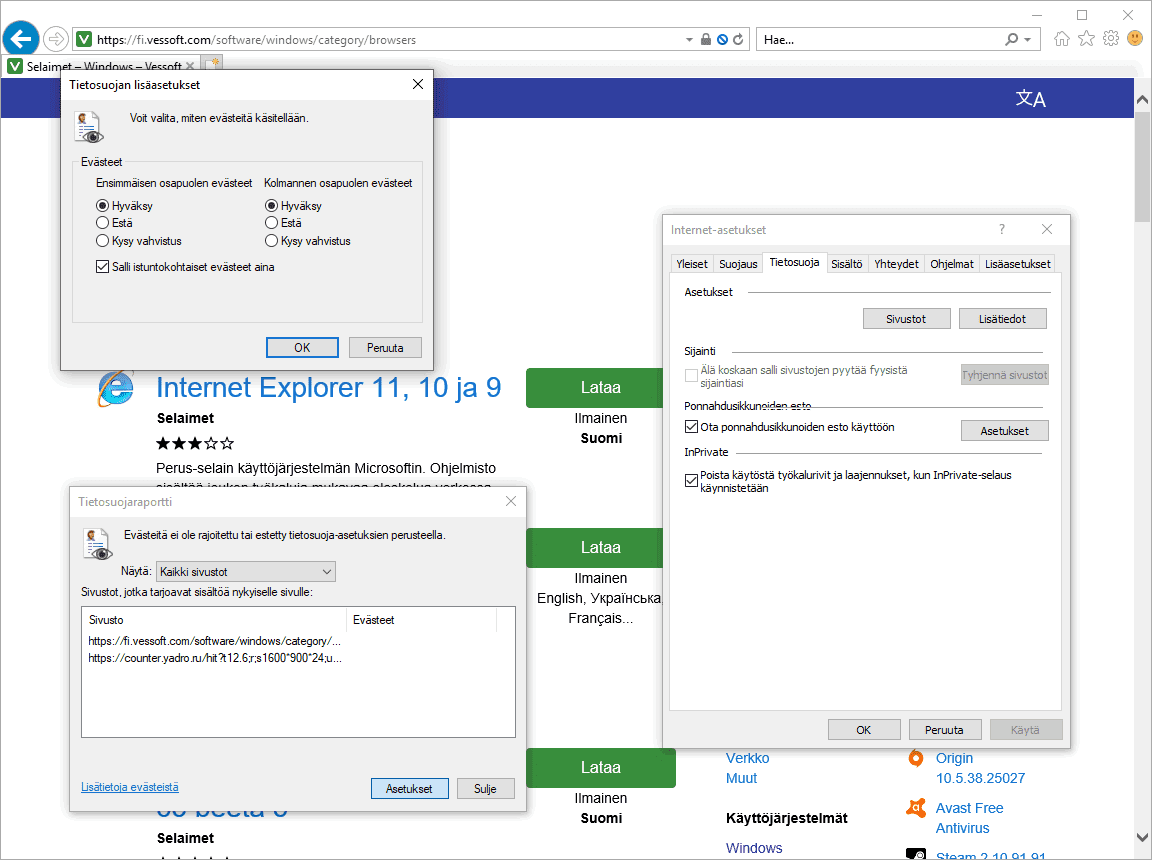Click the Sivusto column header
This screenshot has width=1152, height=860.
(x=214, y=620)
